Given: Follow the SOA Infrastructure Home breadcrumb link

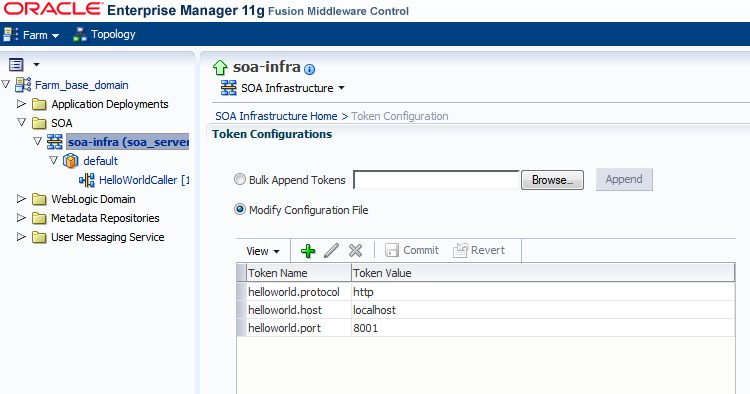Looking at the screenshot, I should click(276, 116).
